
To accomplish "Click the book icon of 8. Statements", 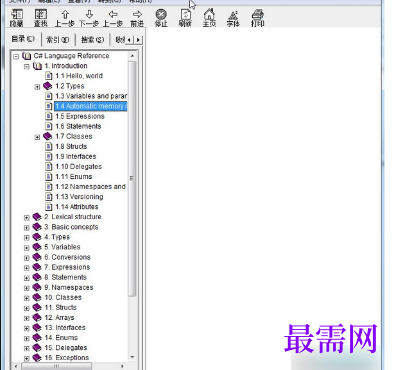I will click(x=37, y=277).
